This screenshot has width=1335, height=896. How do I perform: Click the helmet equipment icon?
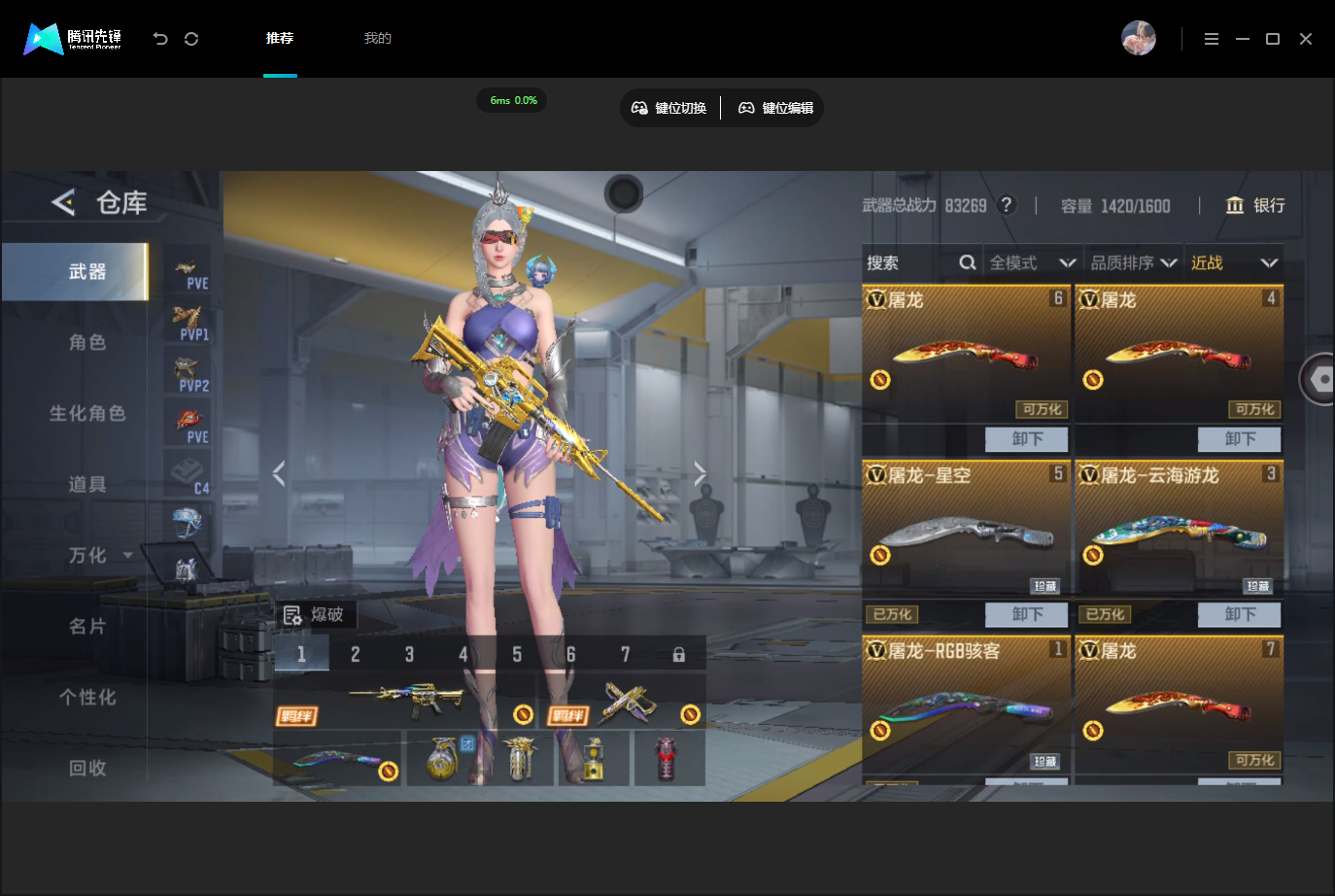[187, 523]
